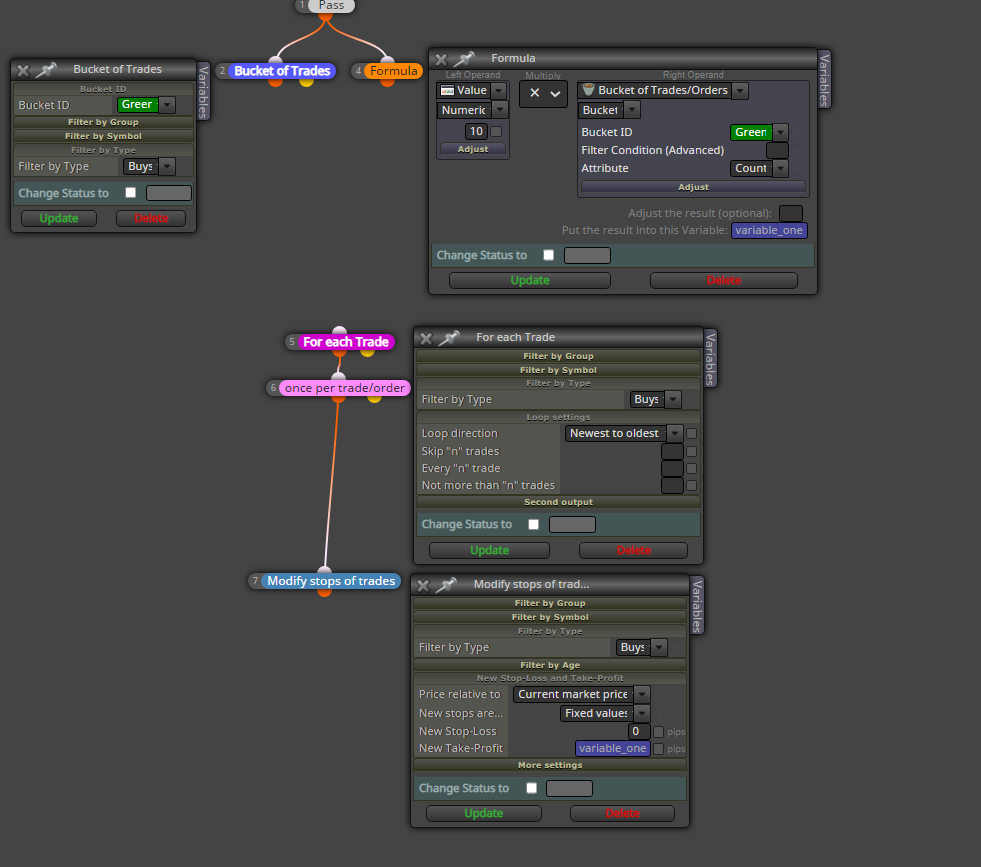Close the Bucket of Trades panel
The width and height of the screenshot is (981, 867).
point(23,70)
